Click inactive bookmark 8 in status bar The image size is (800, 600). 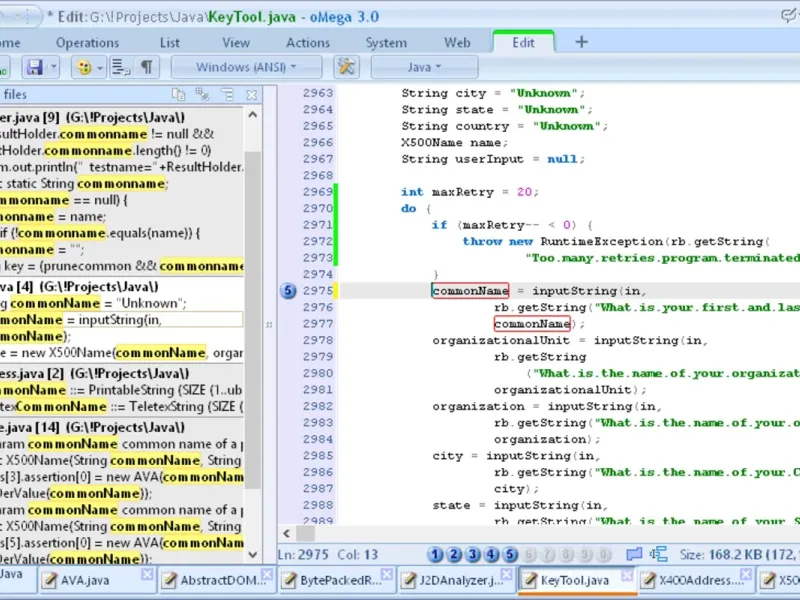pyautogui.click(x=566, y=554)
